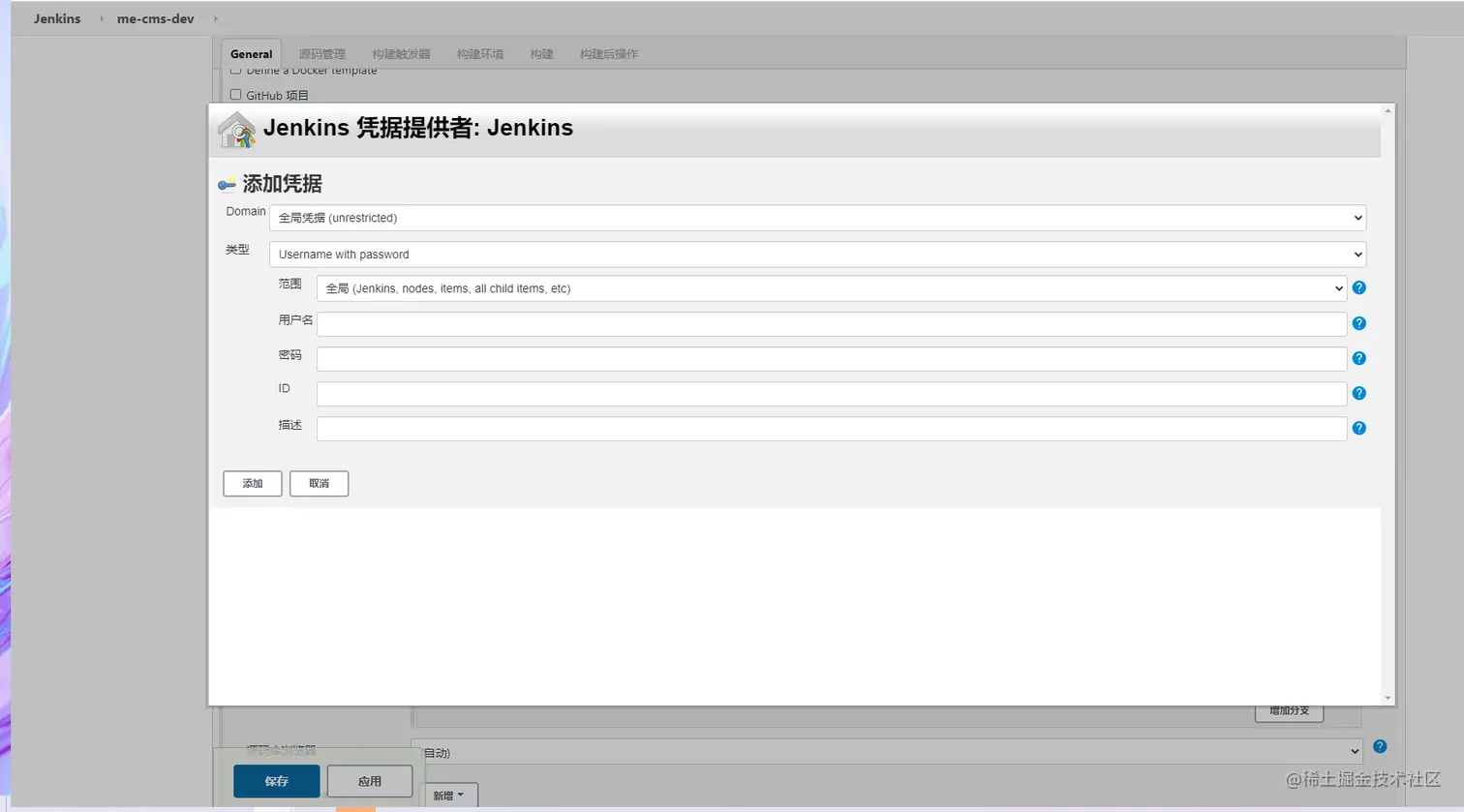Open help for the 范围 field
1464x812 pixels.
click(1358, 288)
